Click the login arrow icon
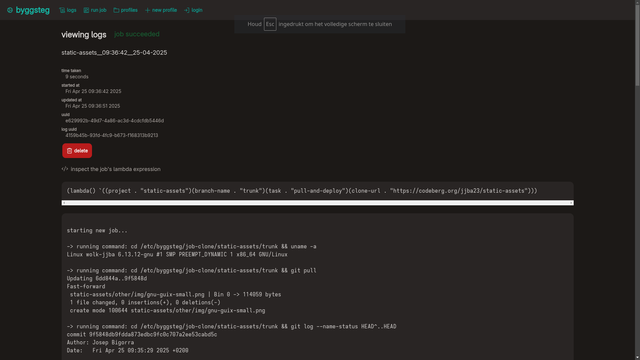 point(187,10)
